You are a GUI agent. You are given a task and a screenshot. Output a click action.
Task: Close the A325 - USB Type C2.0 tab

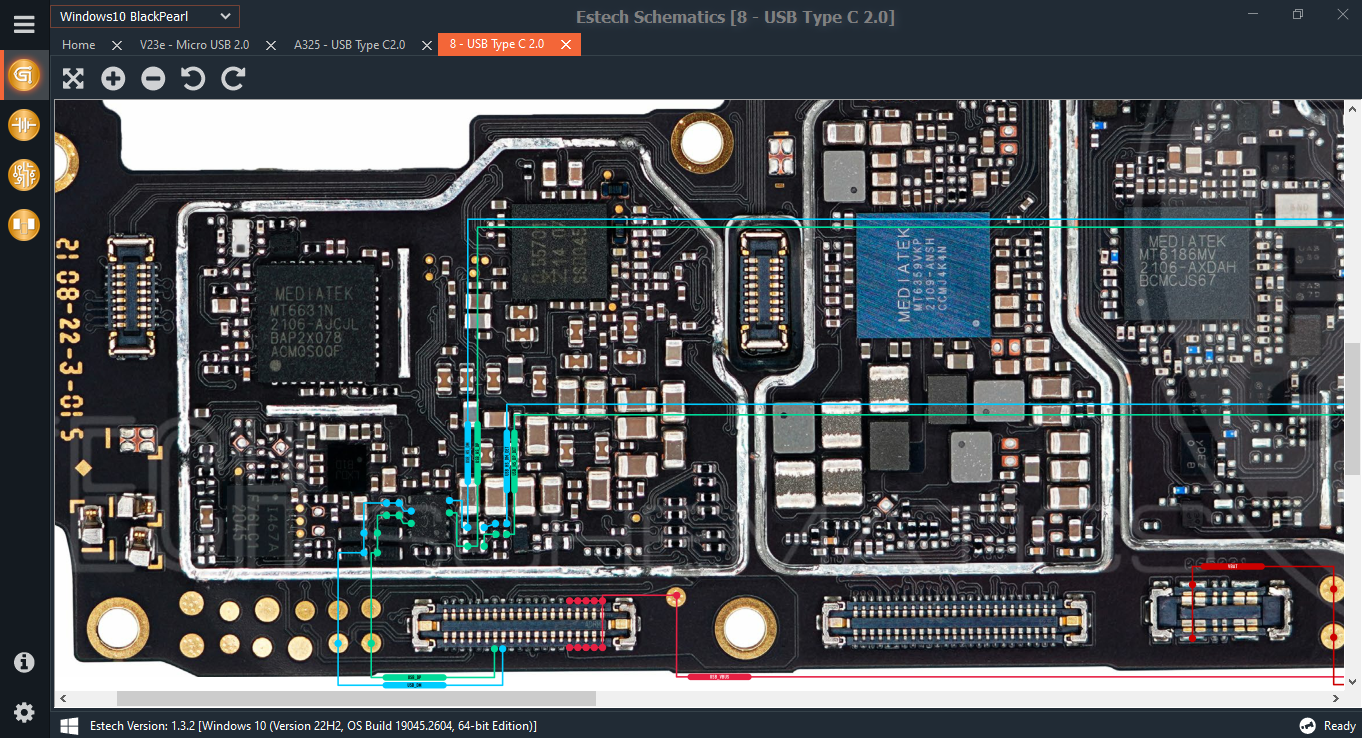(427, 45)
